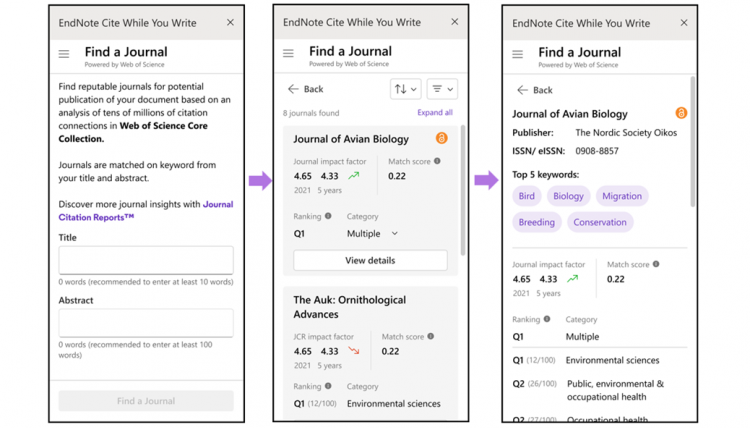Image resolution: width=750 pixels, height=428 pixels.
Task: Show Match score info in details panel
Action: click(x=656, y=264)
